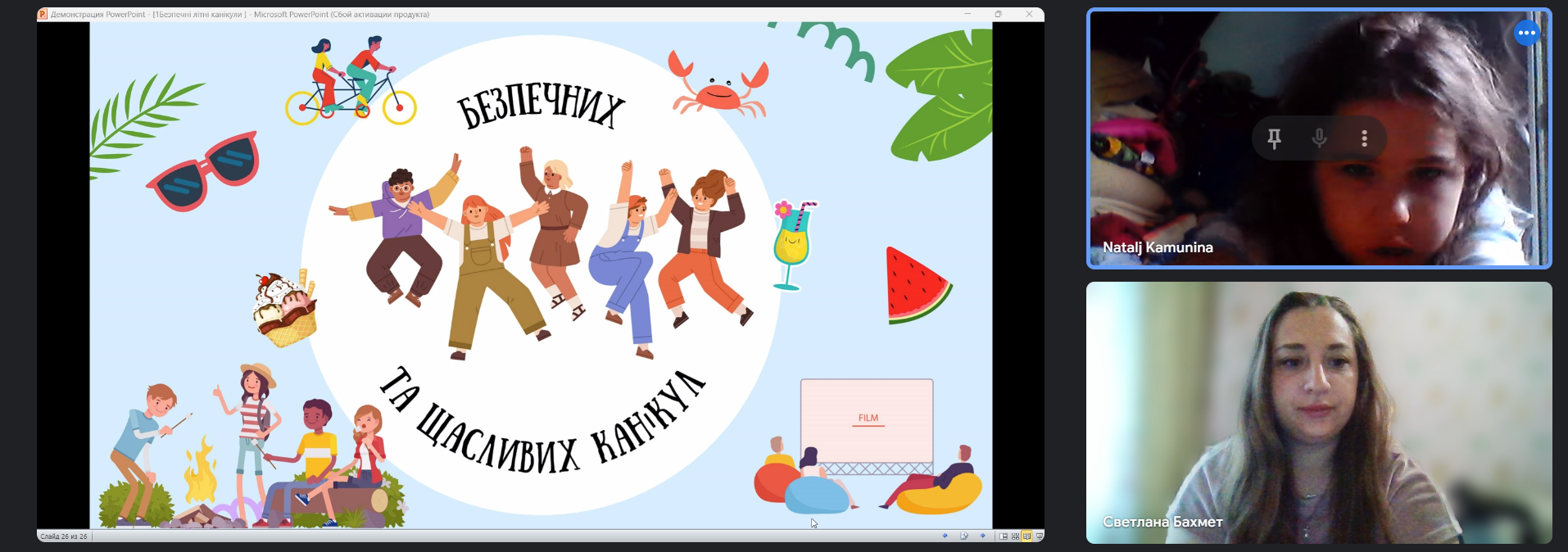The height and width of the screenshot is (552, 1568).
Task: Open more options on Natalj's tile overlay
Action: [1364, 138]
